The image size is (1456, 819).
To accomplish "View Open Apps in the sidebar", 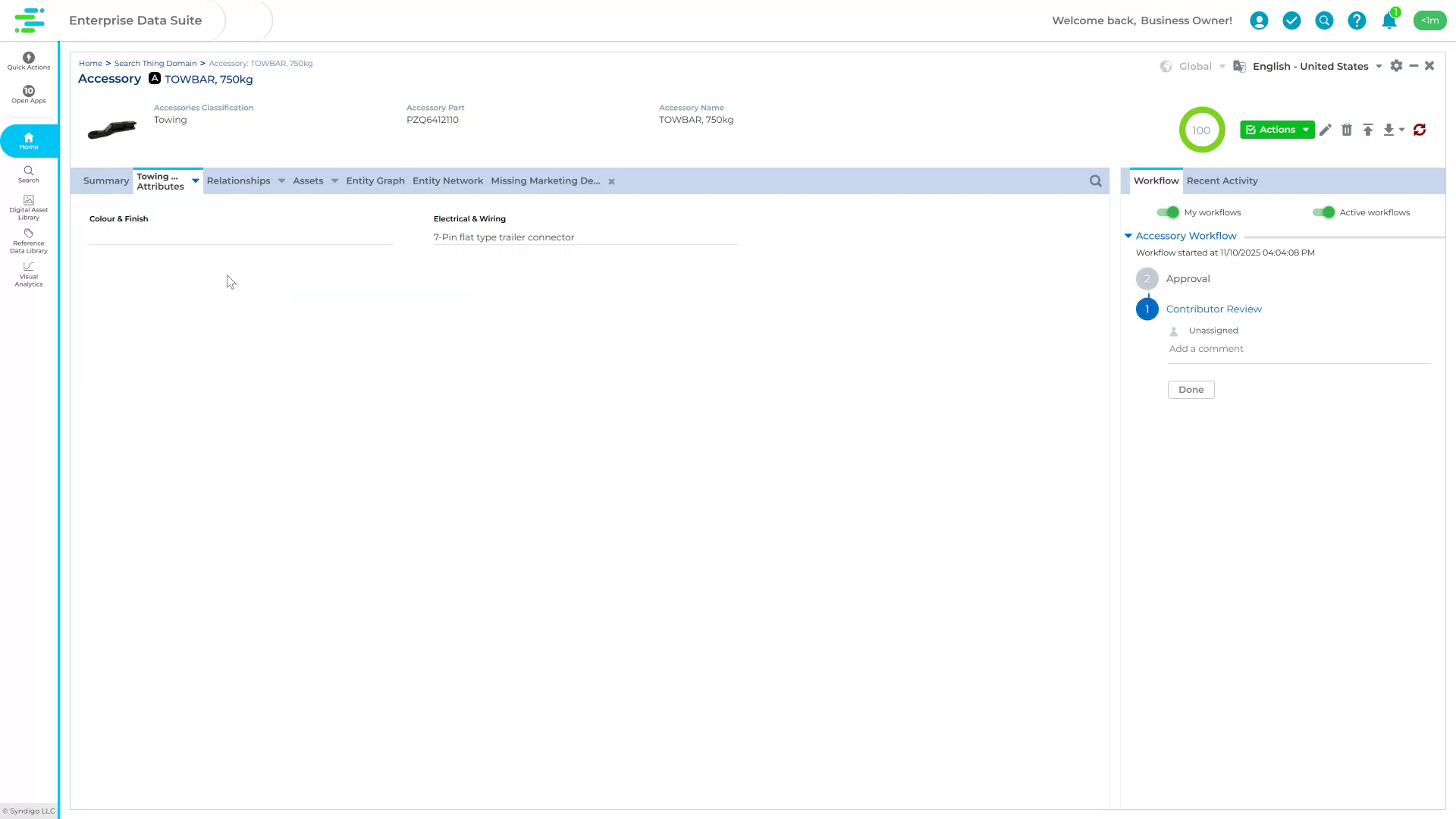I will coord(28,95).
